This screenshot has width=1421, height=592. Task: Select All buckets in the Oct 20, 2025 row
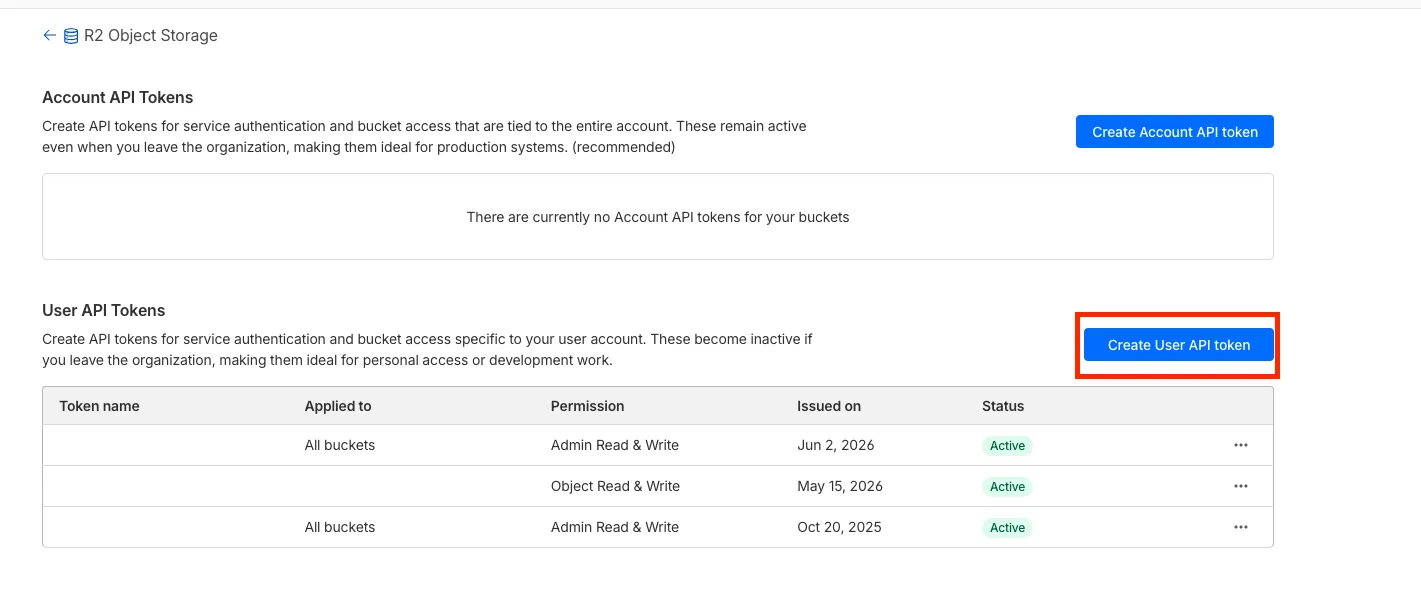point(340,527)
